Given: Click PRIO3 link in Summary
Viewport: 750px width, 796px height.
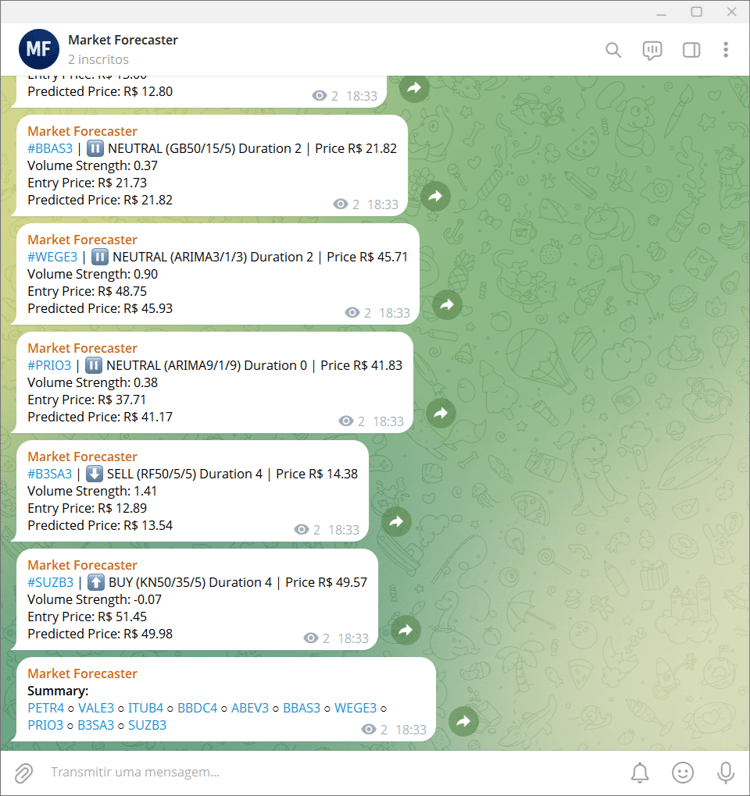Looking at the screenshot, I should tap(46, 725).
